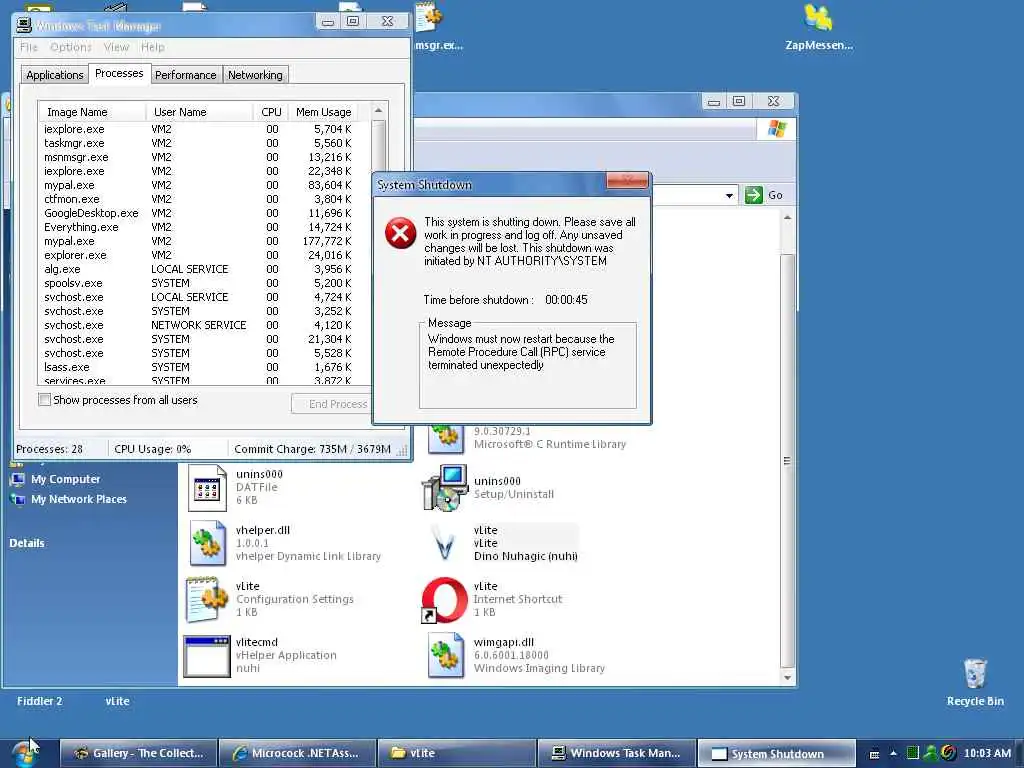Click the keyboard tray icon on taskbar
This screenshot has width=1024, height=768.
coord(874,754)
